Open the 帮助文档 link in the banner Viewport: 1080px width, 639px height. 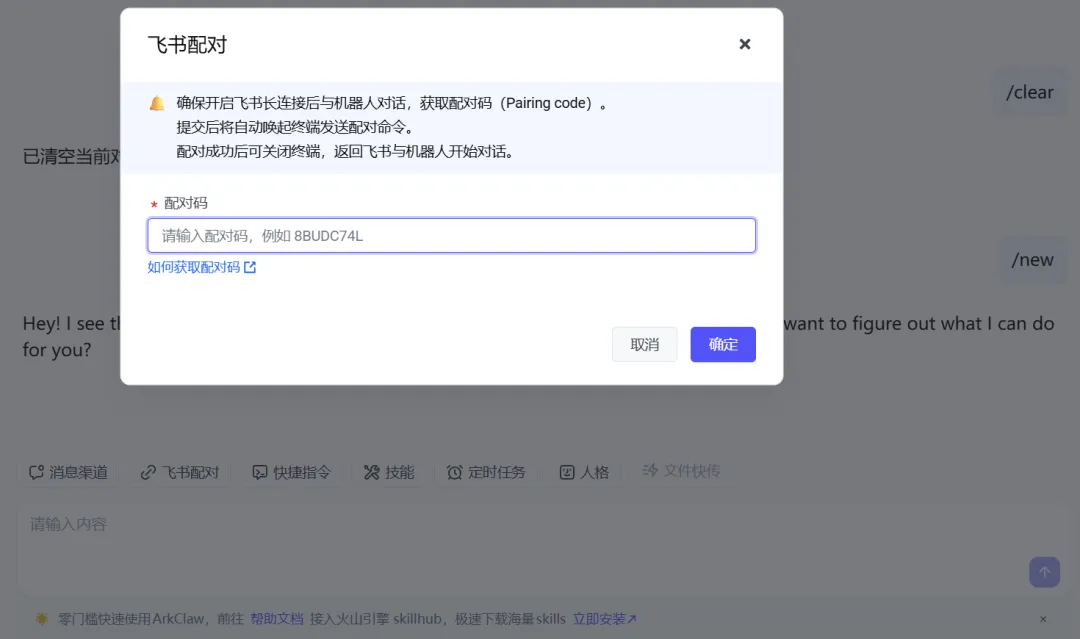[277, 619]
